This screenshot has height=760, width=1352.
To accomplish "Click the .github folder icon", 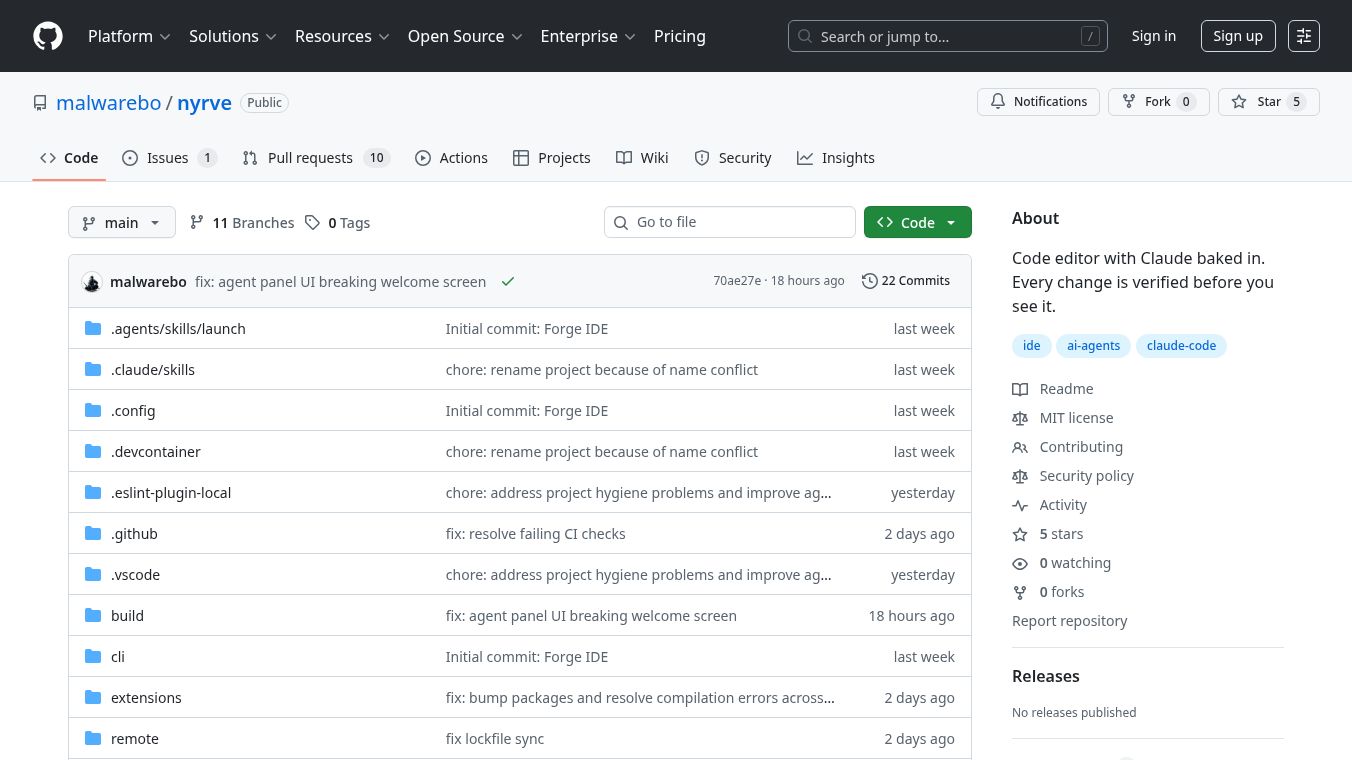I will pos(93,534).
